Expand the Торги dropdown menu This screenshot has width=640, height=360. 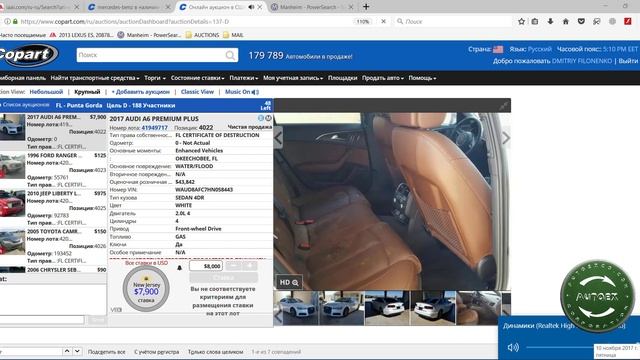tap(155, 78)
